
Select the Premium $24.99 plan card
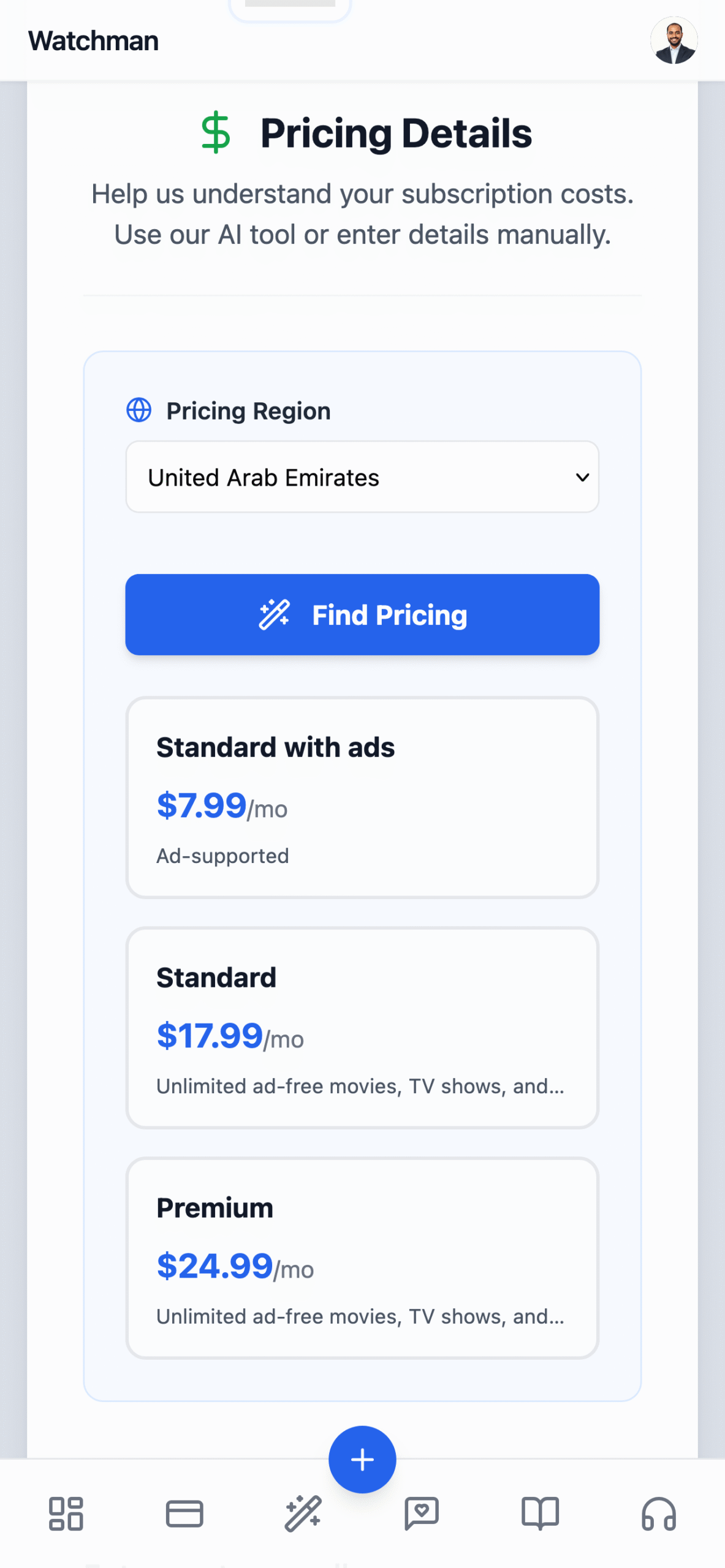pos(362,1258)
